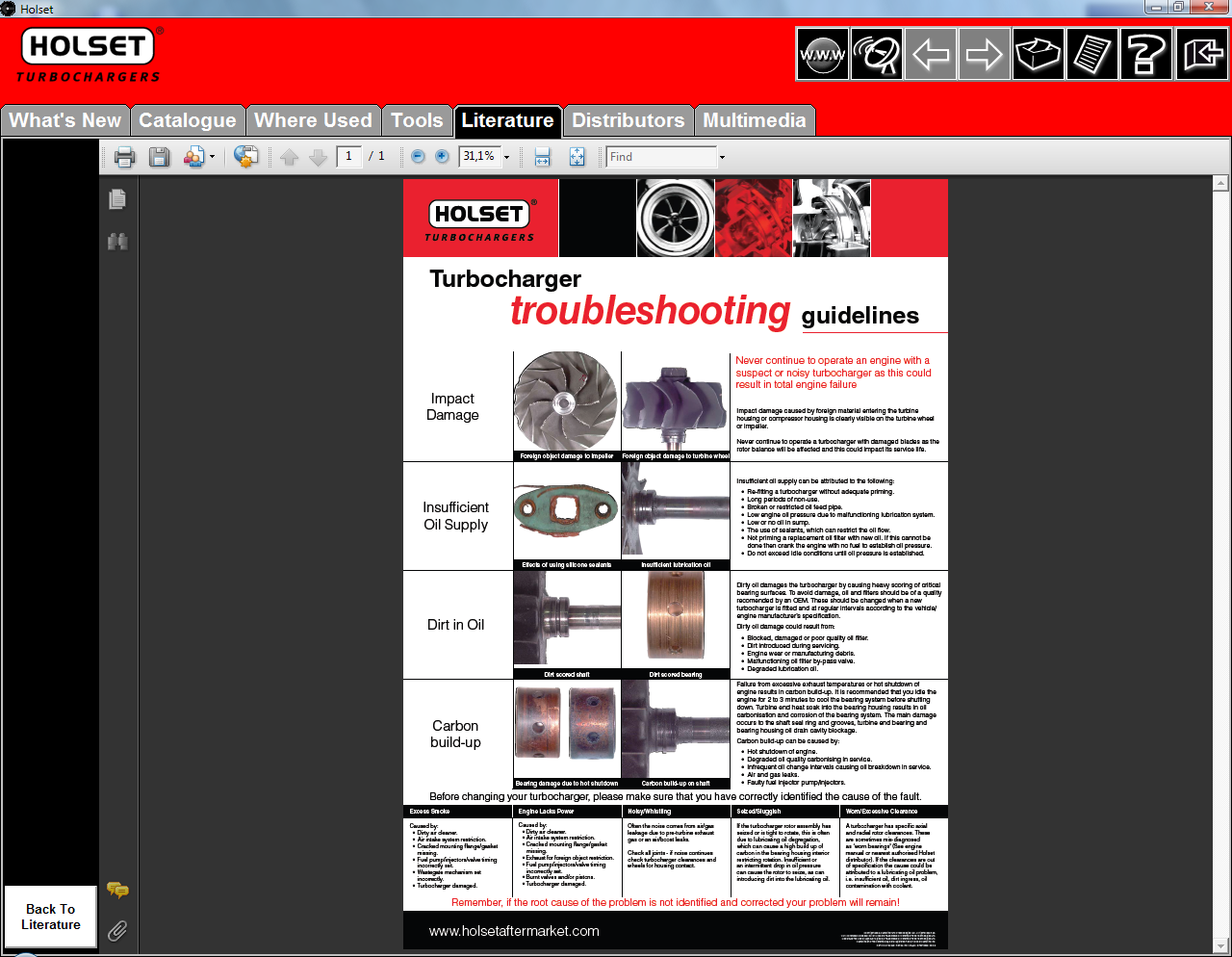The image size is (1232, 957).
Task: Click the satellite dish search icon
Action: (877, 54)
